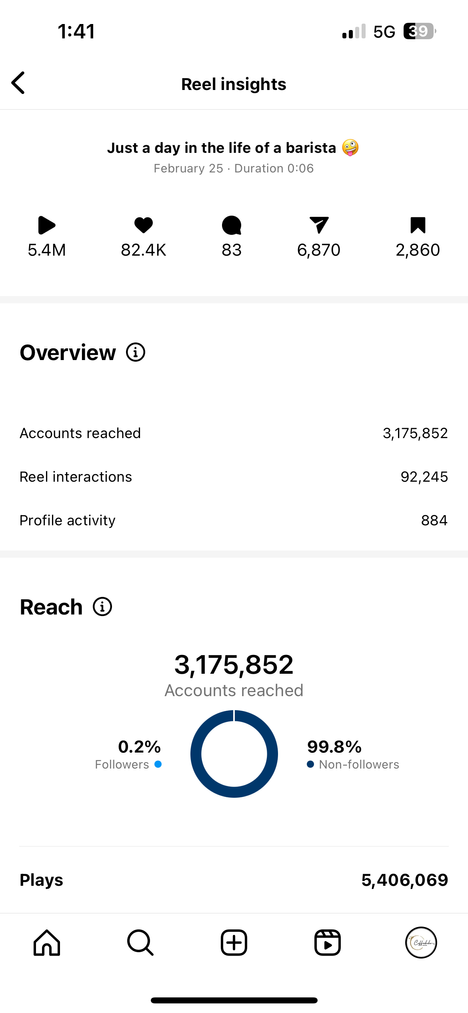Go back using the back arrow
Viewport: 468px width, 1013px height.
tap(18, 83)
